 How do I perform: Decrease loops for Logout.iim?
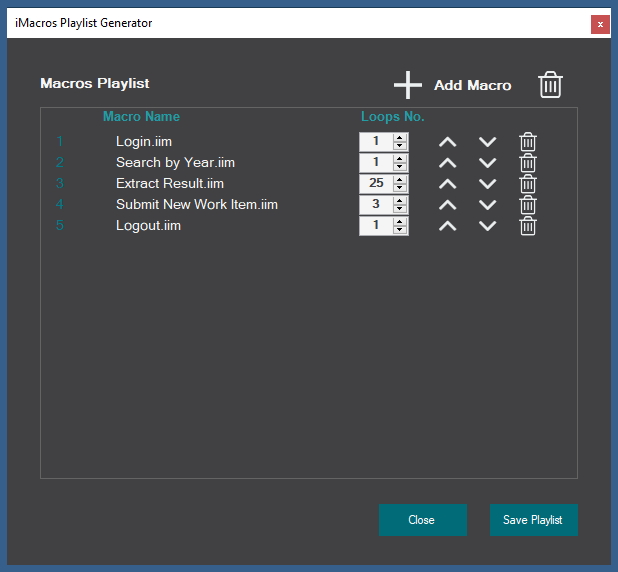pos(400,229)
